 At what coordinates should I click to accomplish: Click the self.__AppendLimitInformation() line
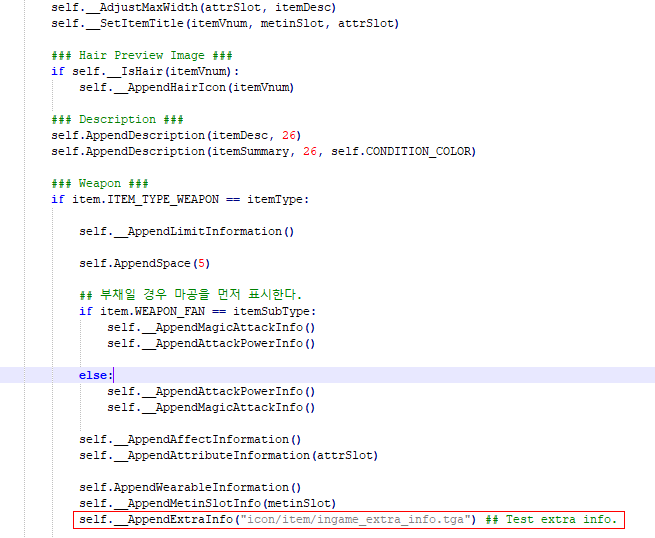[186, 231]
